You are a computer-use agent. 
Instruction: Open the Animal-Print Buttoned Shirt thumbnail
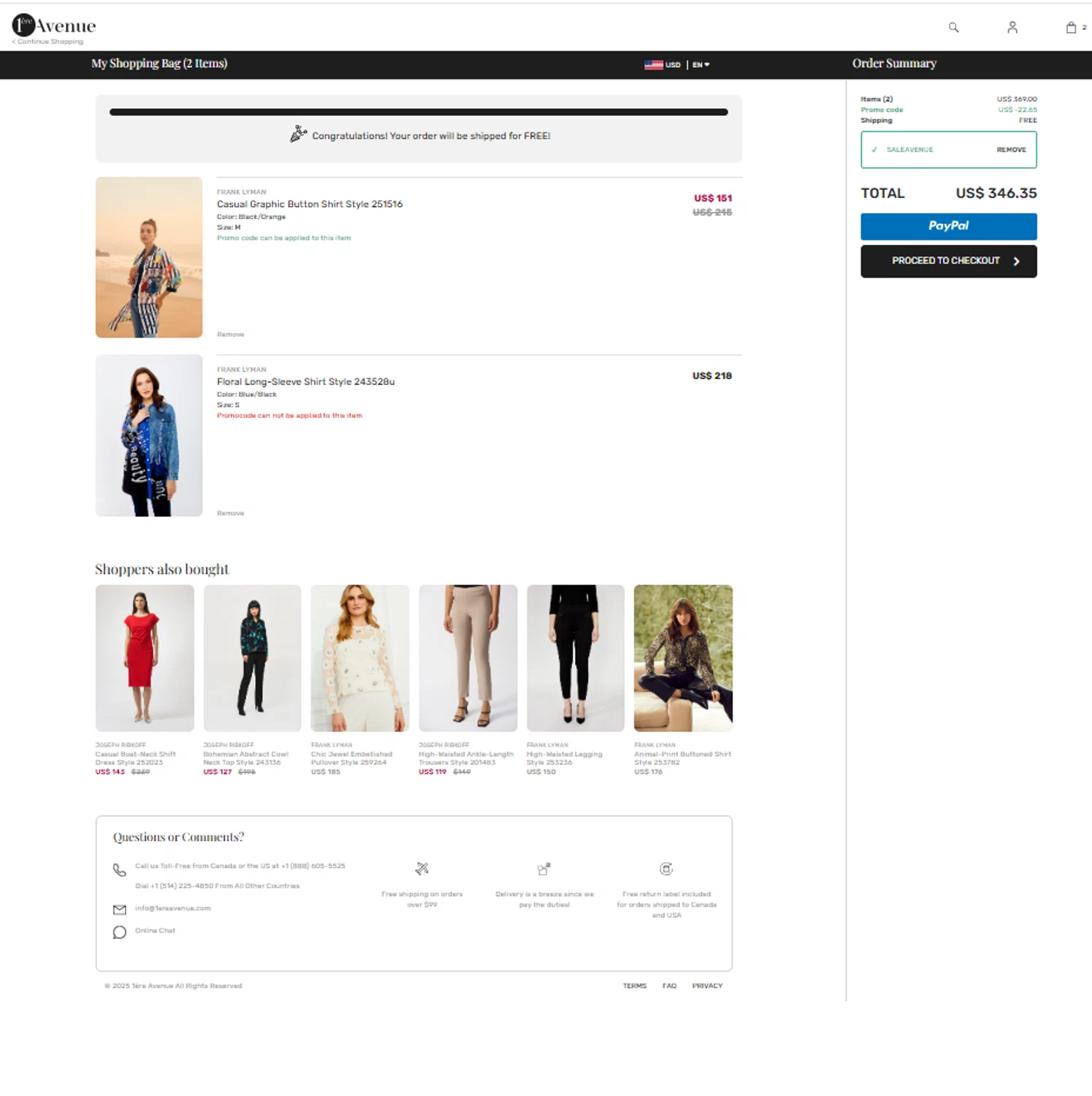coord(683,658)
